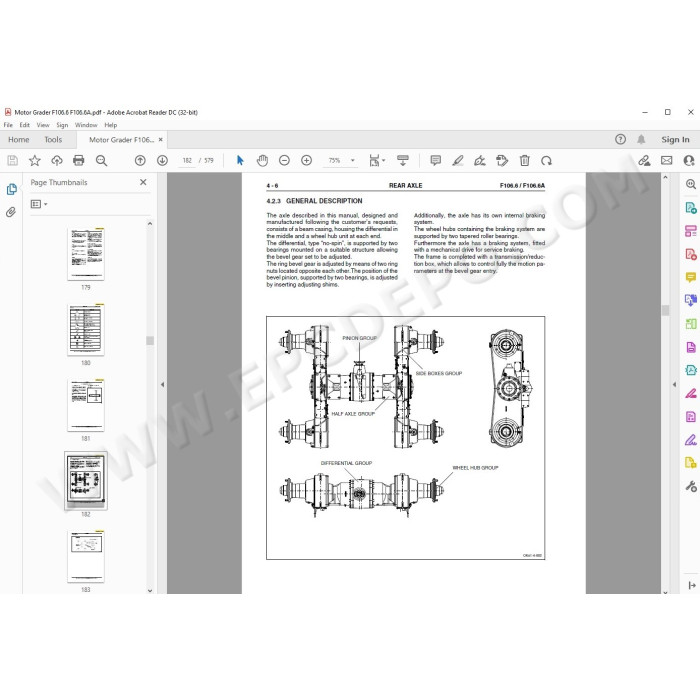Image resolution: width=700 pixels, height=700 pixels.
Task: Go to the previous page arrow
Action: click(x=140, y=160)
